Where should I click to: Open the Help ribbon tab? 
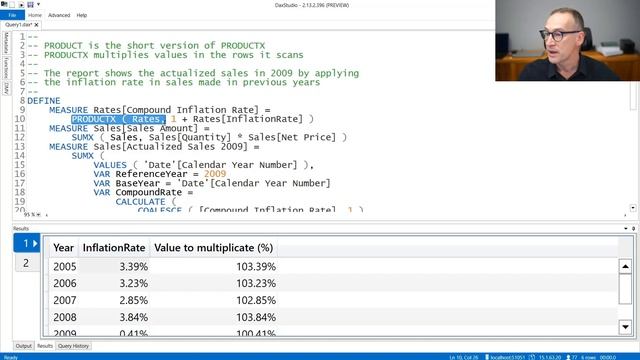[82, 15]
